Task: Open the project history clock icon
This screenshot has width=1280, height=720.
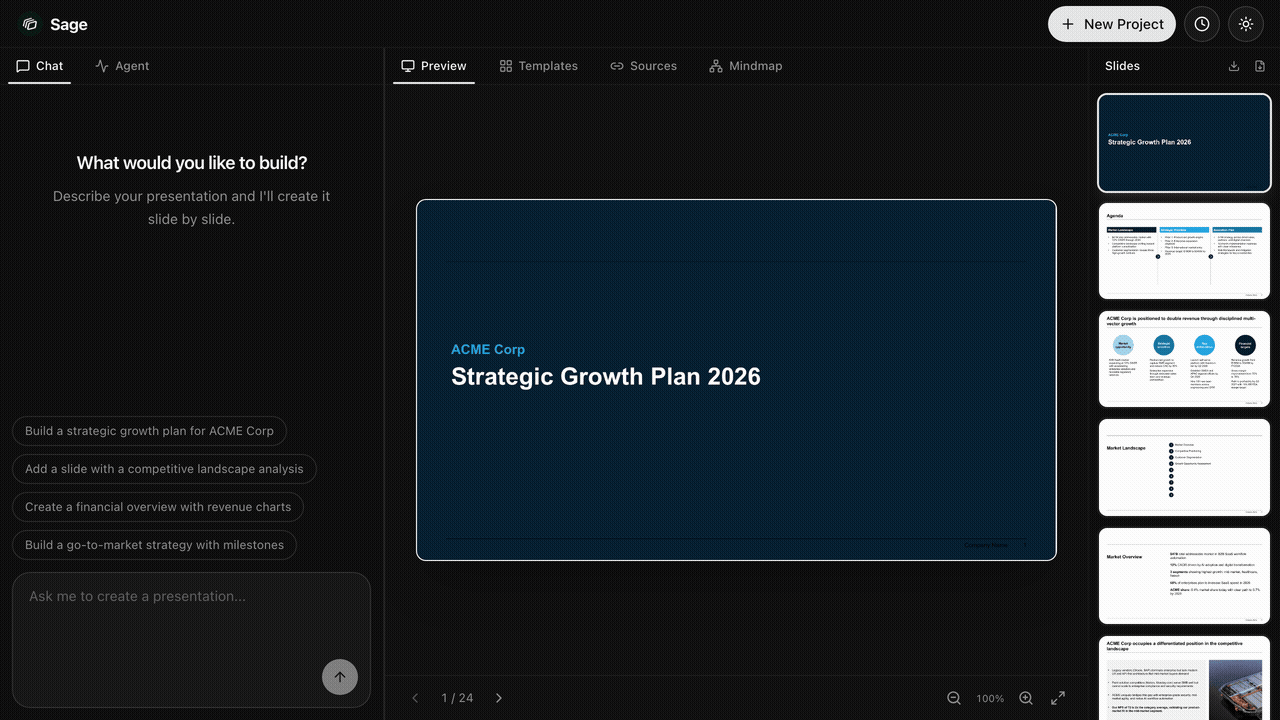Action: (x=1201, y=24)
